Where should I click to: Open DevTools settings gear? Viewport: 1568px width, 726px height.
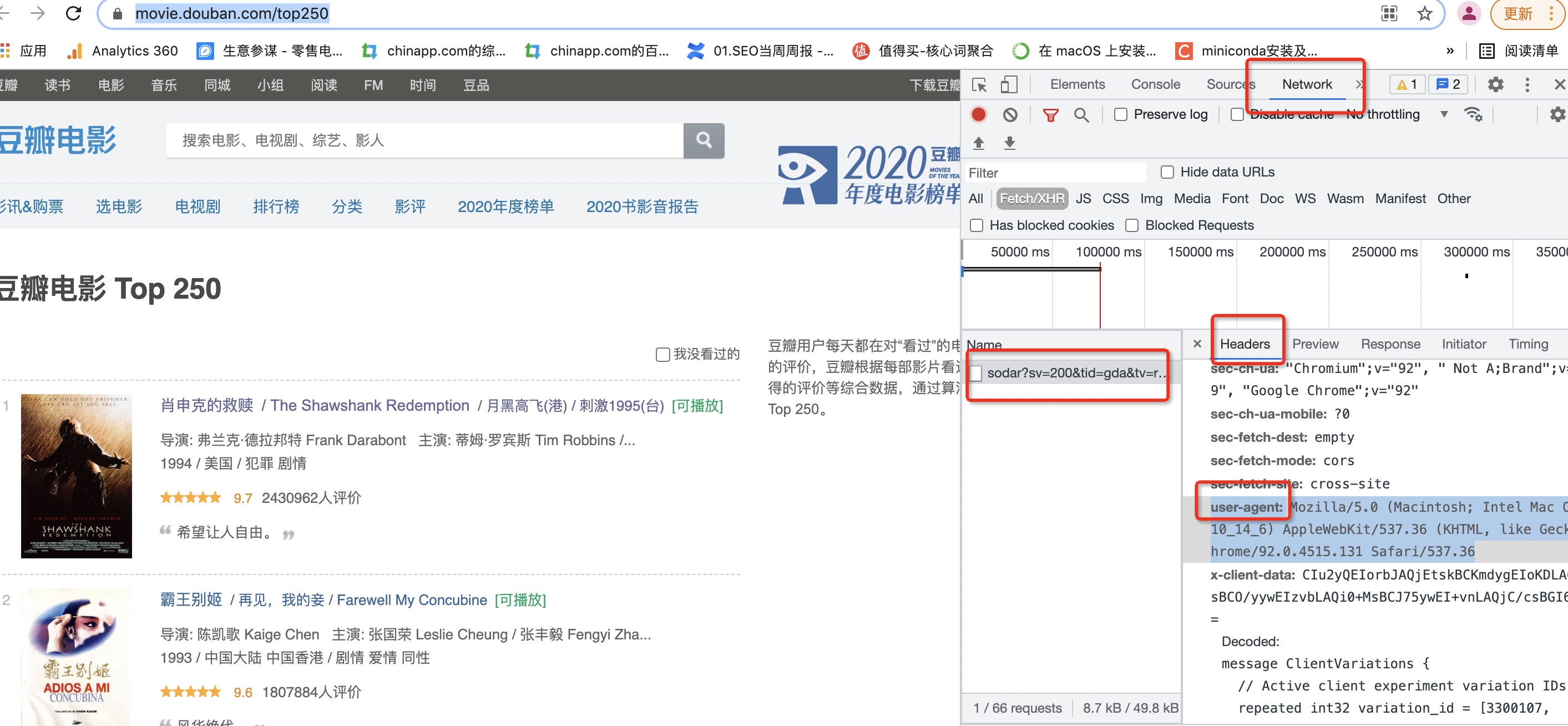1495,85
